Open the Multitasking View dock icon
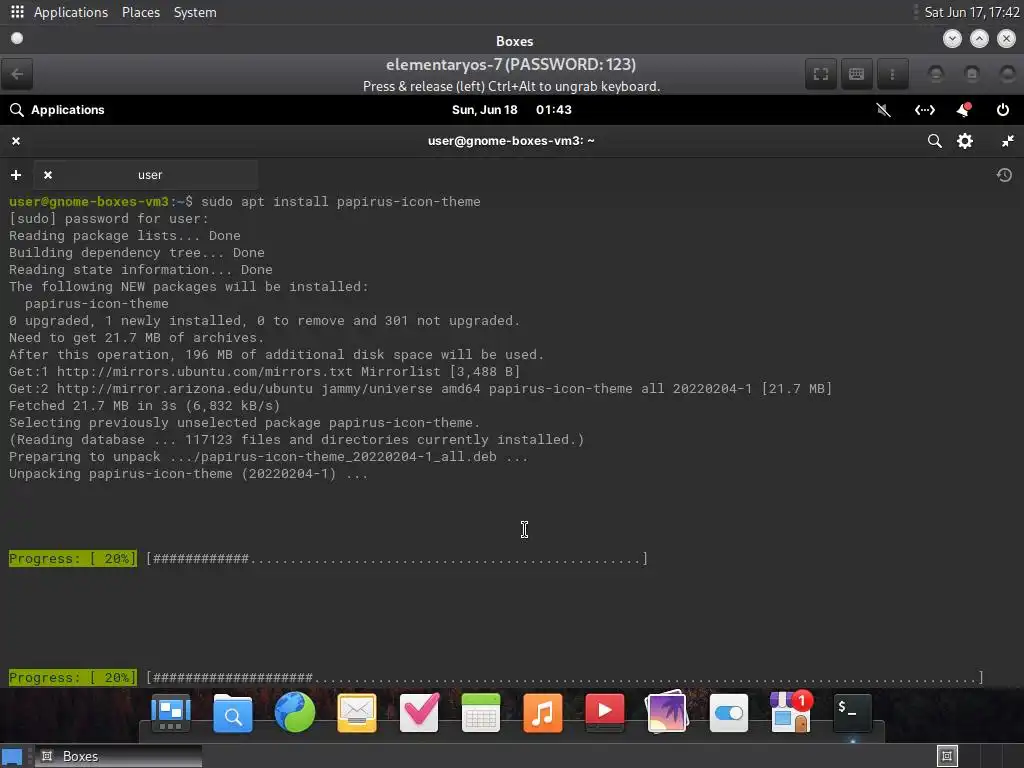 (x=170, y=712)
